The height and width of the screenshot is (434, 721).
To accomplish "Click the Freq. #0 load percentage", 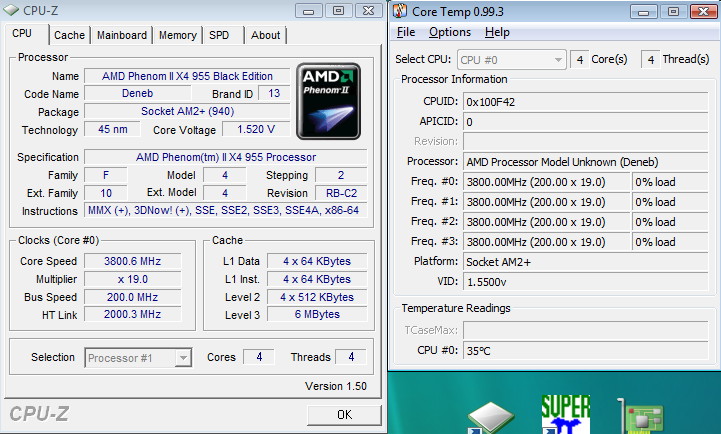I will point(670,182).
